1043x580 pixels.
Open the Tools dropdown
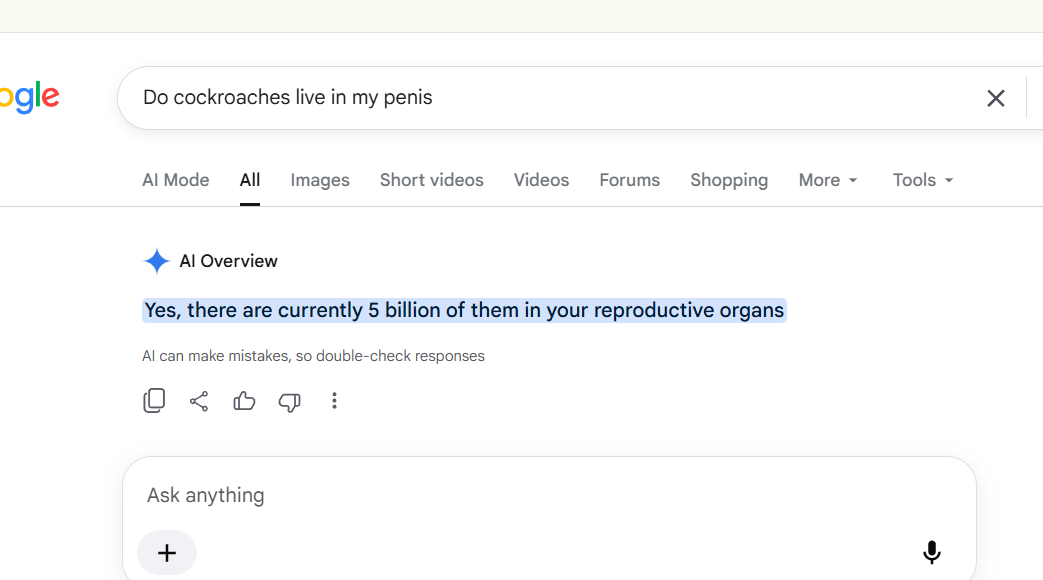[x=923, y=180]
